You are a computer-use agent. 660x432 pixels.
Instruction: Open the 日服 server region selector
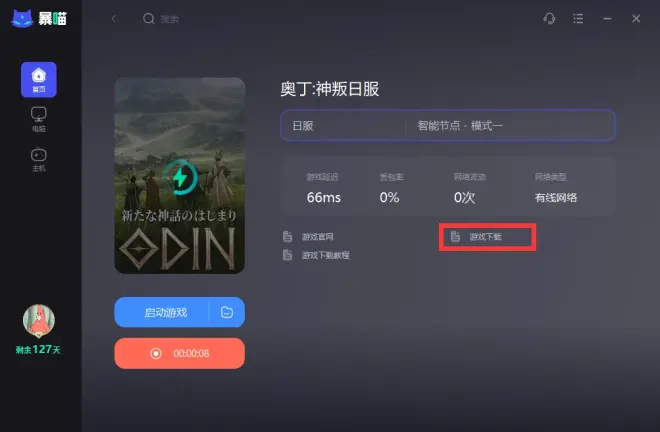tap(343, 125)
